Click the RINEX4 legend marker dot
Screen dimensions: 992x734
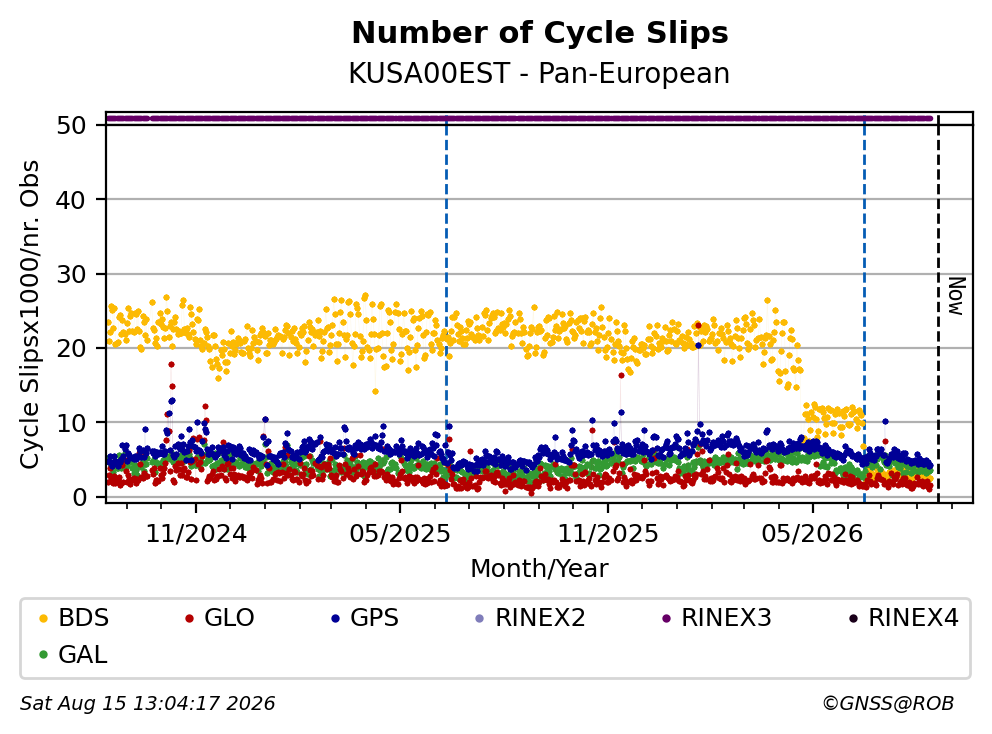tap(853, 618)
